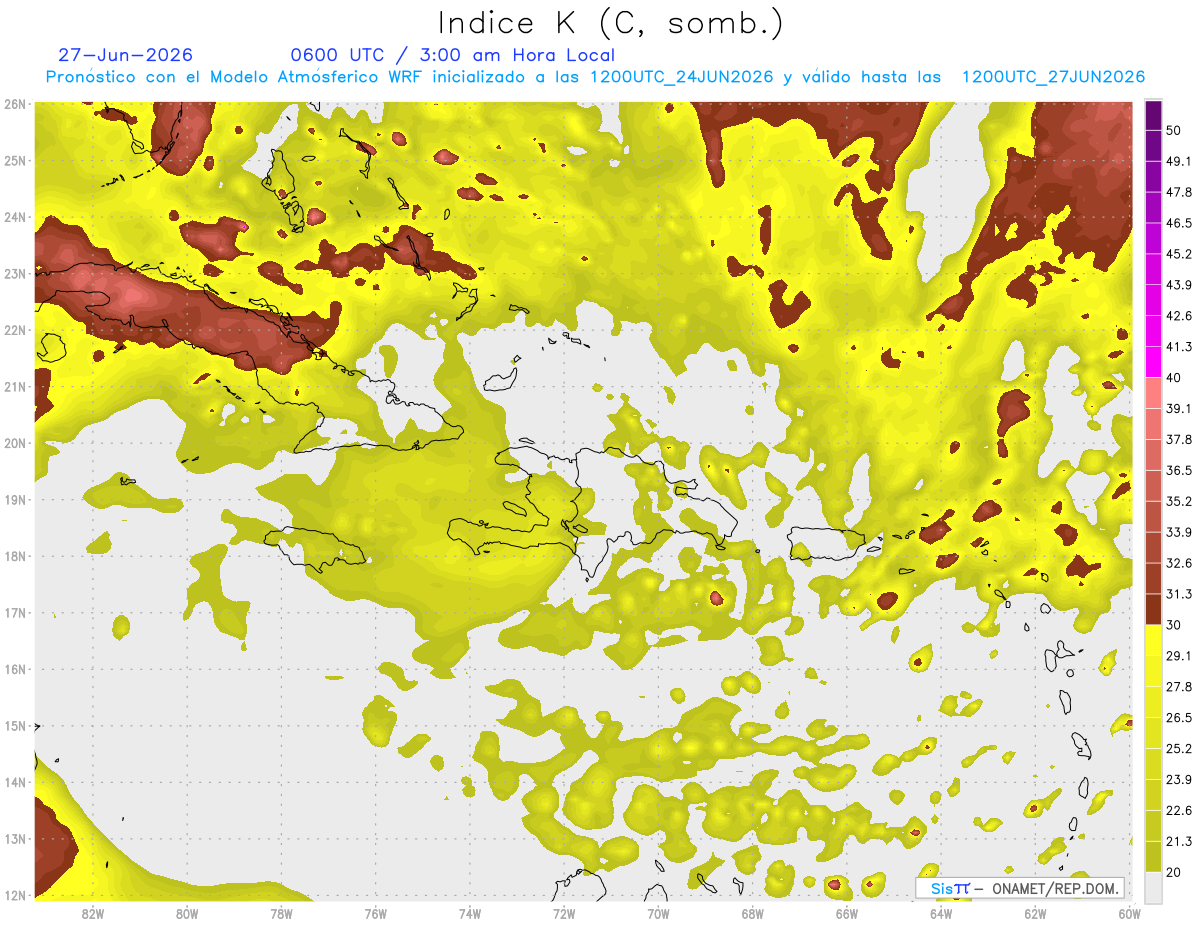Click the latitude axis label "15N"
The width and height of the screenshot is (1200, 927).
point(15,725)
